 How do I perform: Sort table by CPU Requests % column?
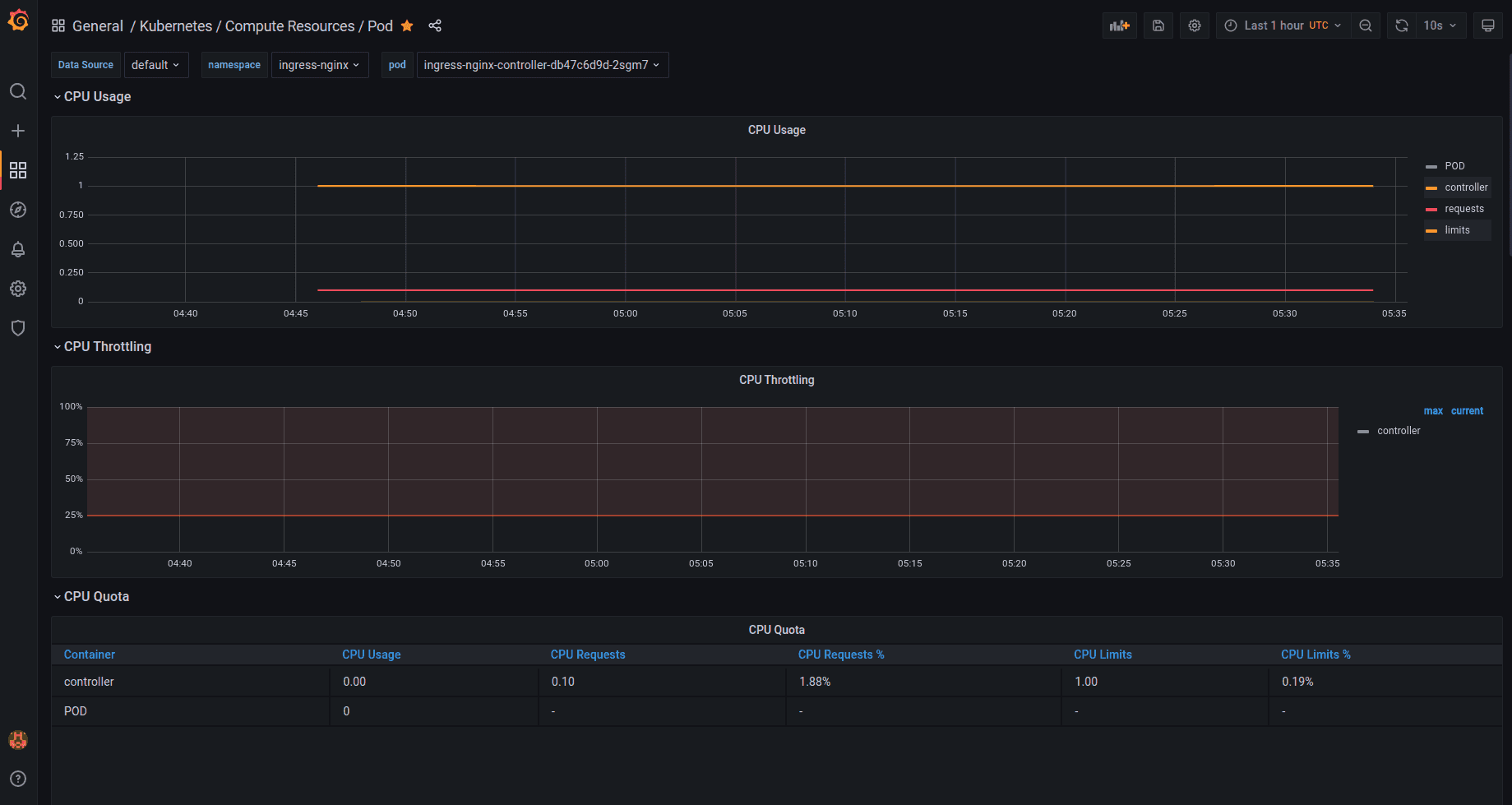point(840,655)
